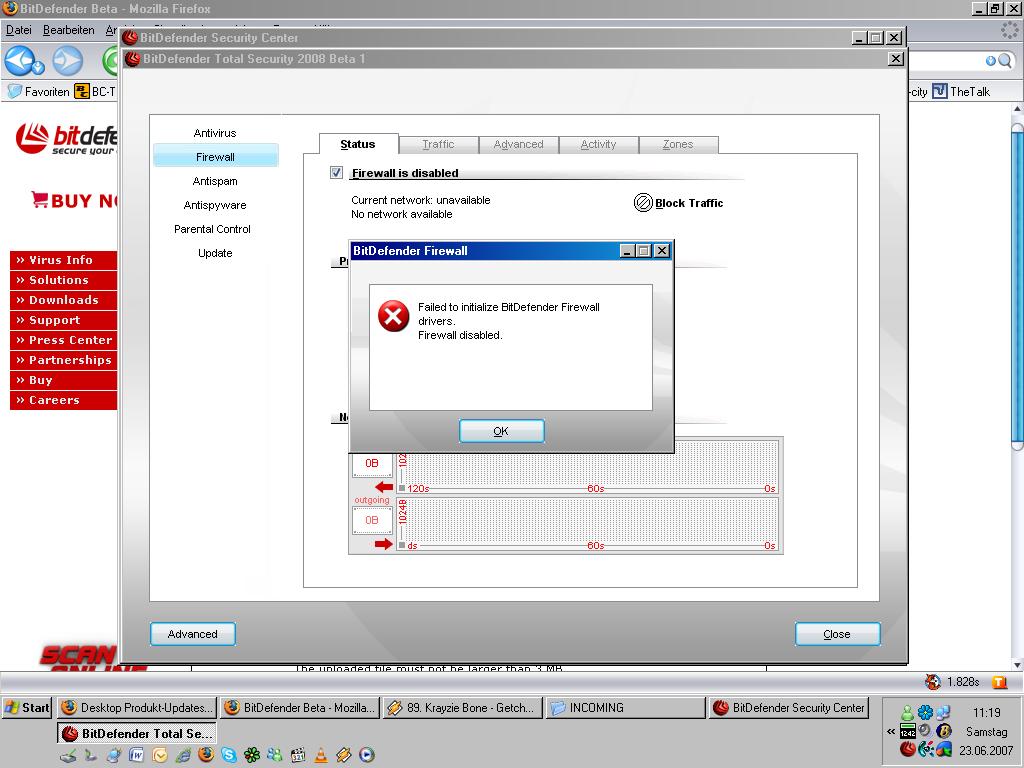Switch to BitDefender Security Center taskbar item

[x=789, y=708]
